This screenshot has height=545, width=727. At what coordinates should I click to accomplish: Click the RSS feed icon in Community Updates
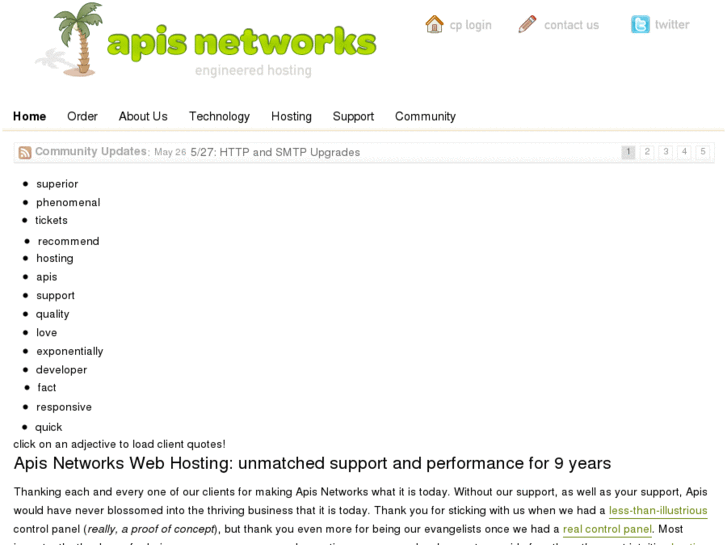tap(25, 152)
